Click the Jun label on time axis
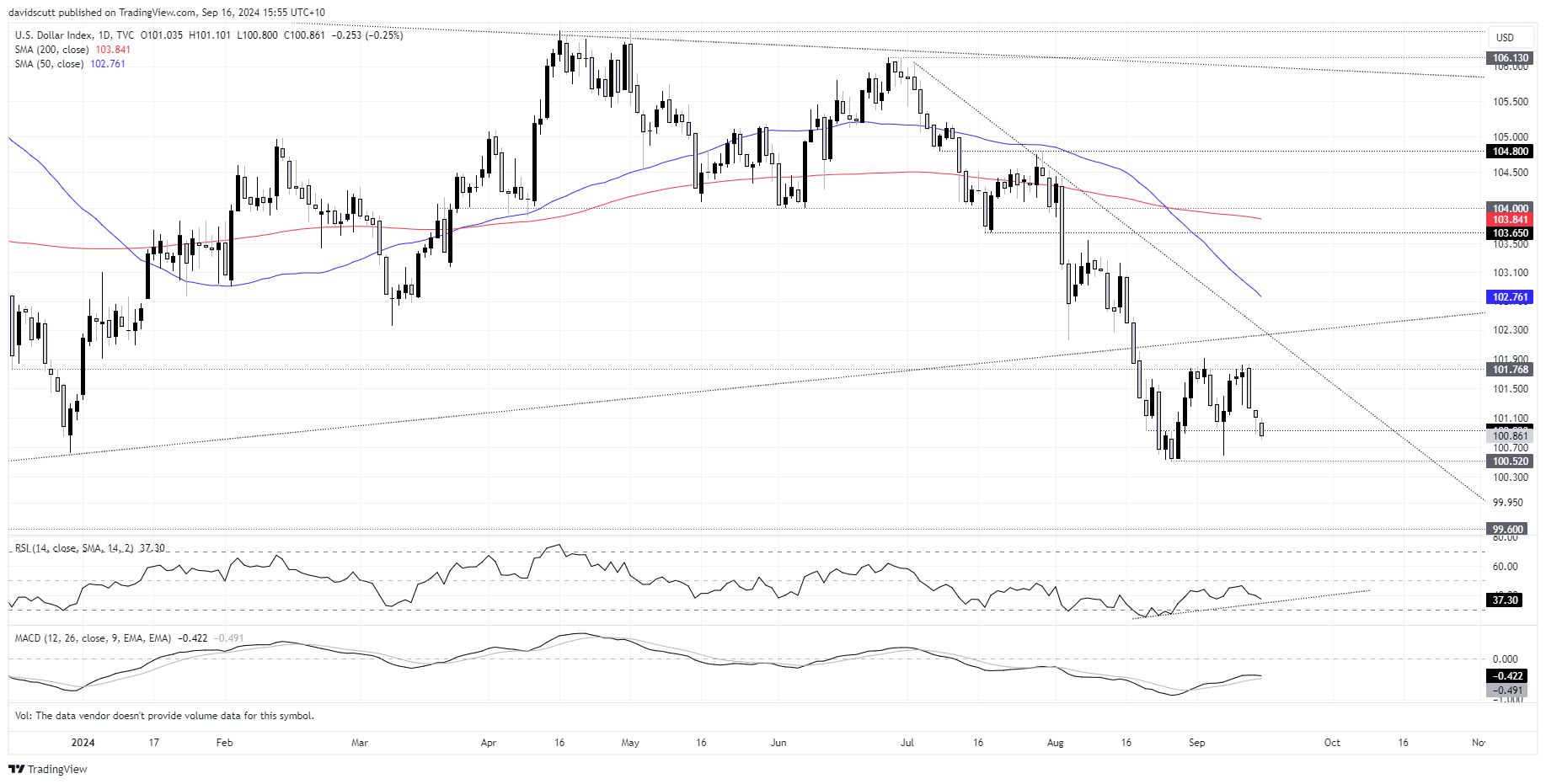This screenshot has height=784, width=1546. click(778, 743)
